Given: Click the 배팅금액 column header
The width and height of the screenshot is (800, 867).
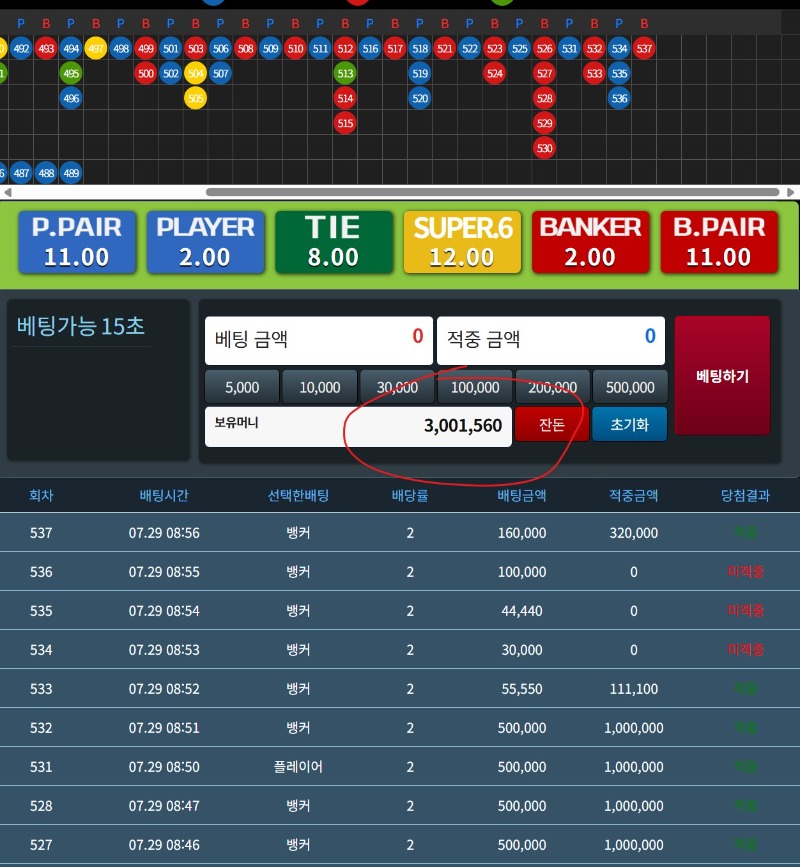Looking at the screenshot, I should coord(522,495).
